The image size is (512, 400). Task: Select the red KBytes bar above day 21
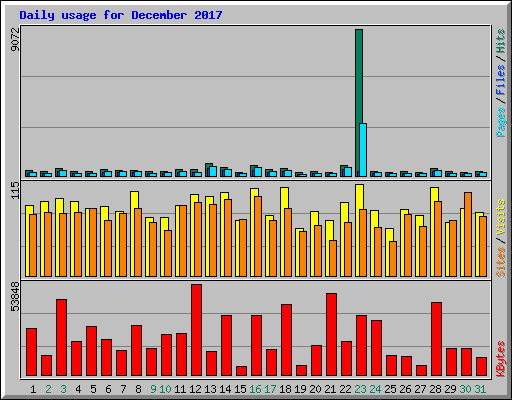tap(331, 335)
